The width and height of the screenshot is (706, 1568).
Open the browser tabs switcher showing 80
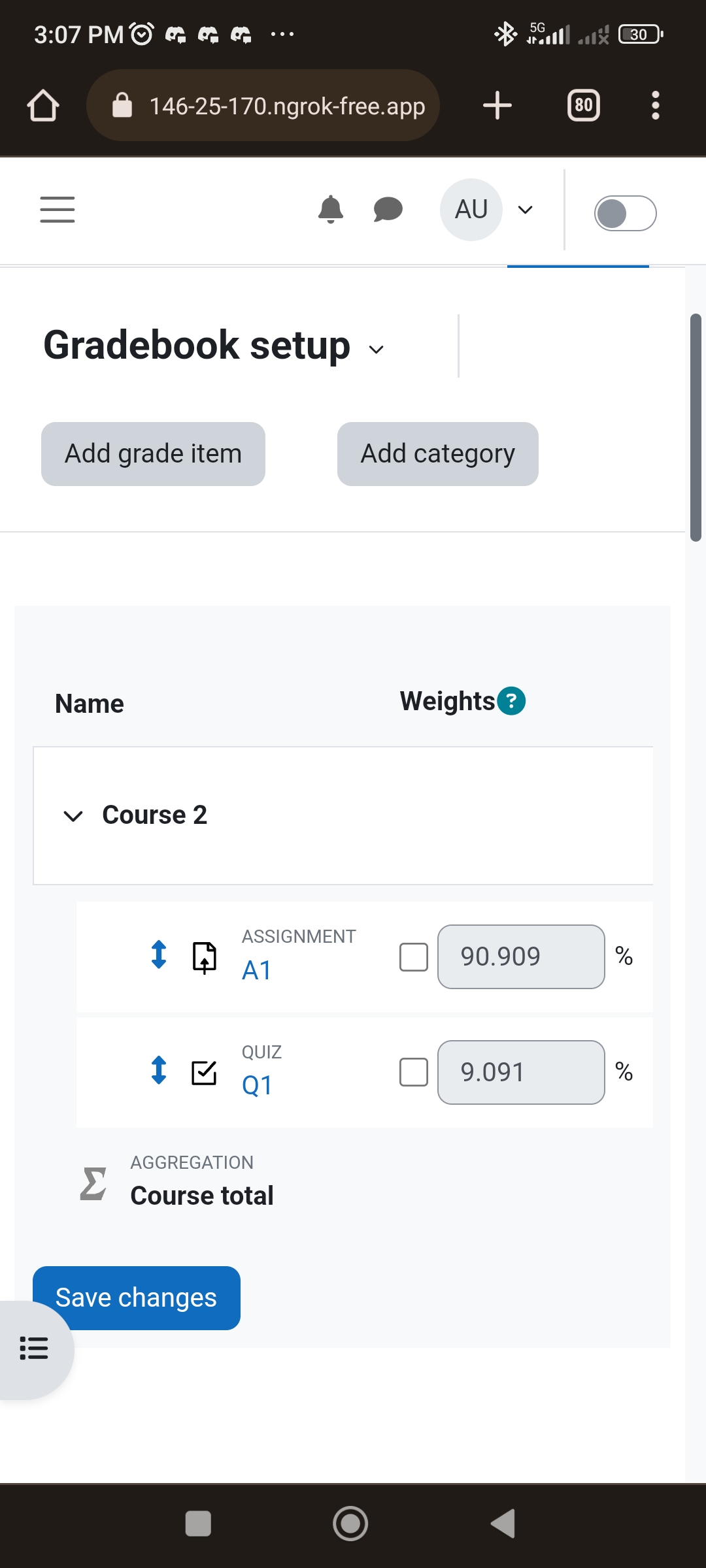pos(583,105)
